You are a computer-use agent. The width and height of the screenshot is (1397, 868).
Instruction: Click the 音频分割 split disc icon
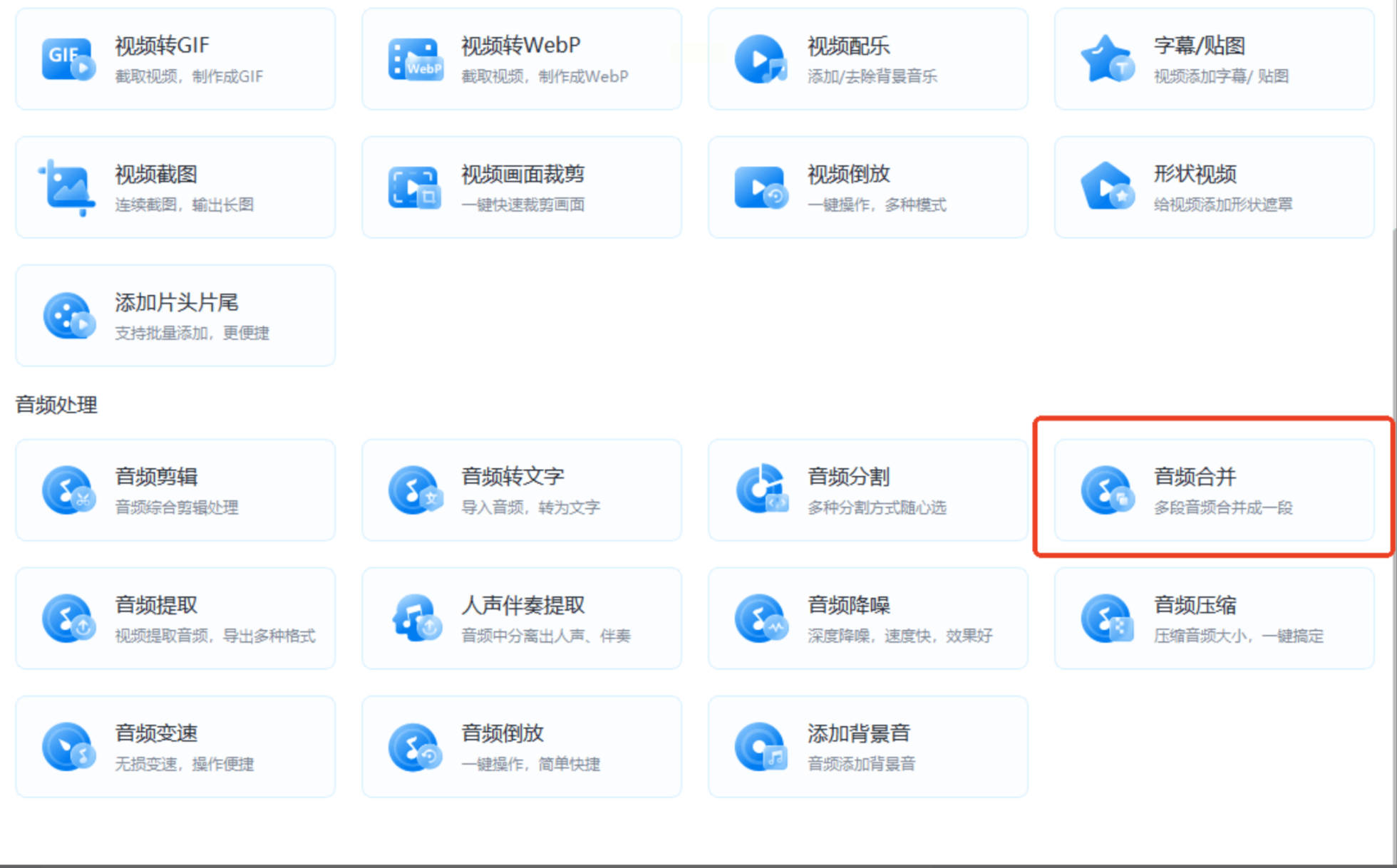761,490
